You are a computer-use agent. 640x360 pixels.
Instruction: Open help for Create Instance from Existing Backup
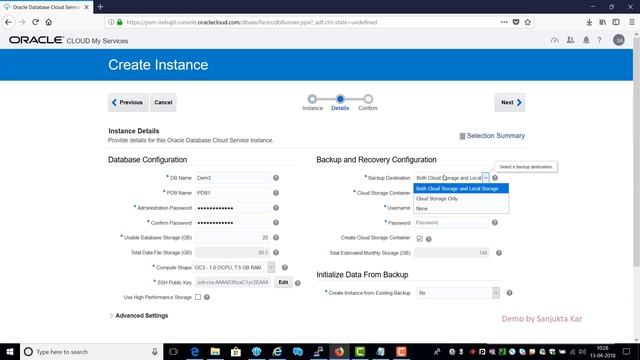(x=509, y=293)
